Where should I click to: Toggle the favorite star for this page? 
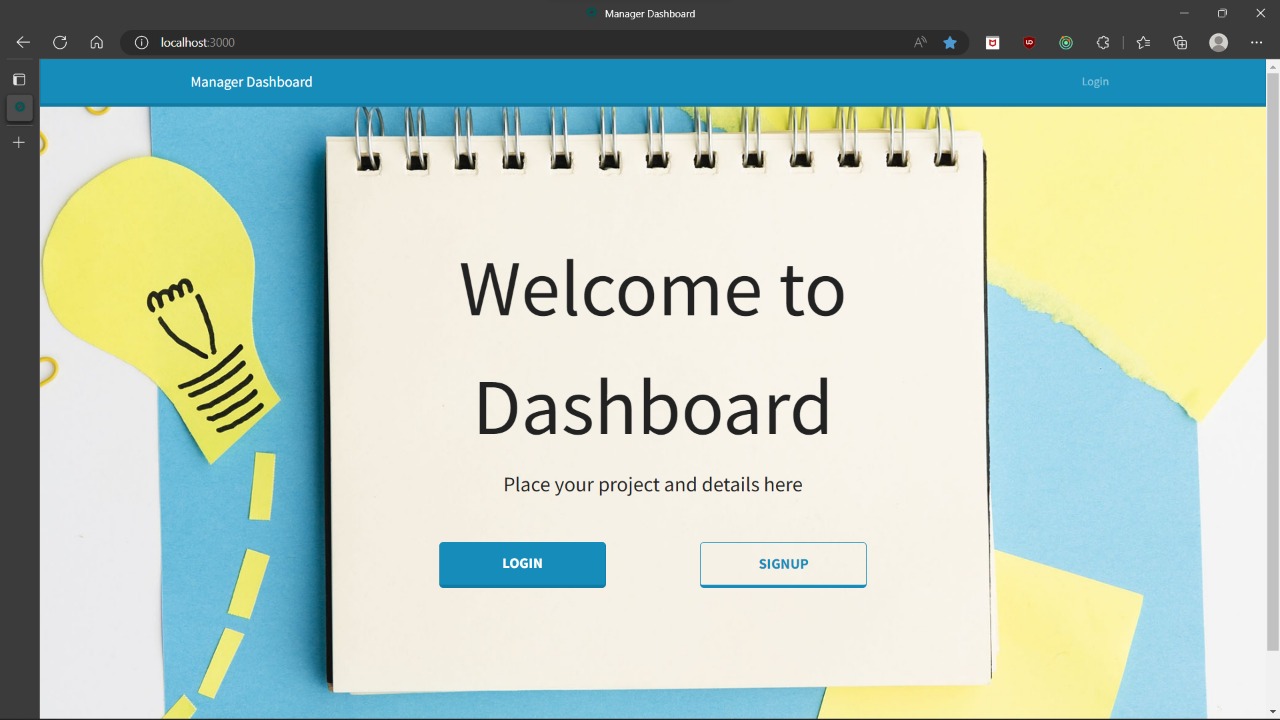[950, 42]
